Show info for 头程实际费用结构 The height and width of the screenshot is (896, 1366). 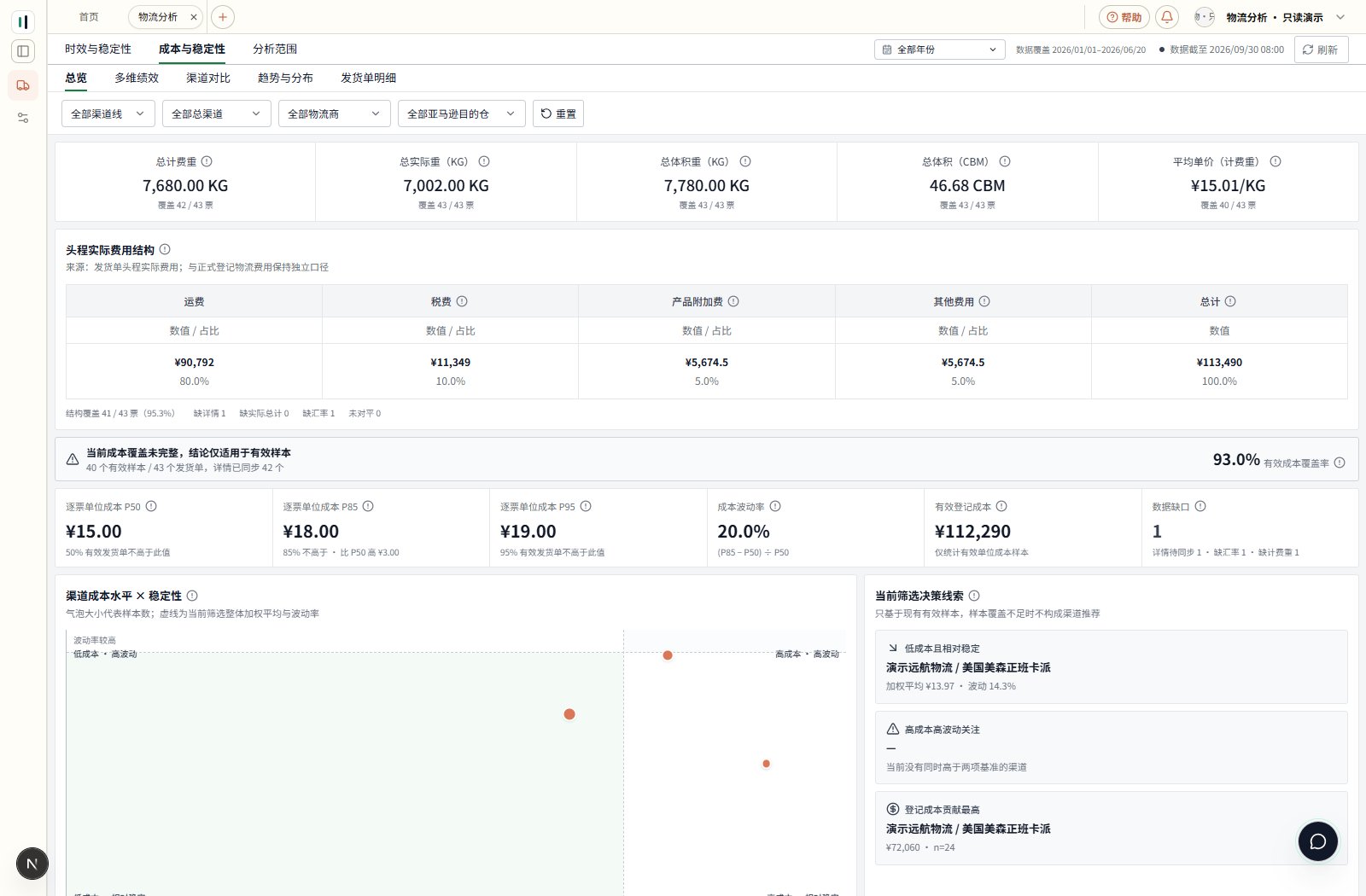pyautogui.click(x=165, y=249)
